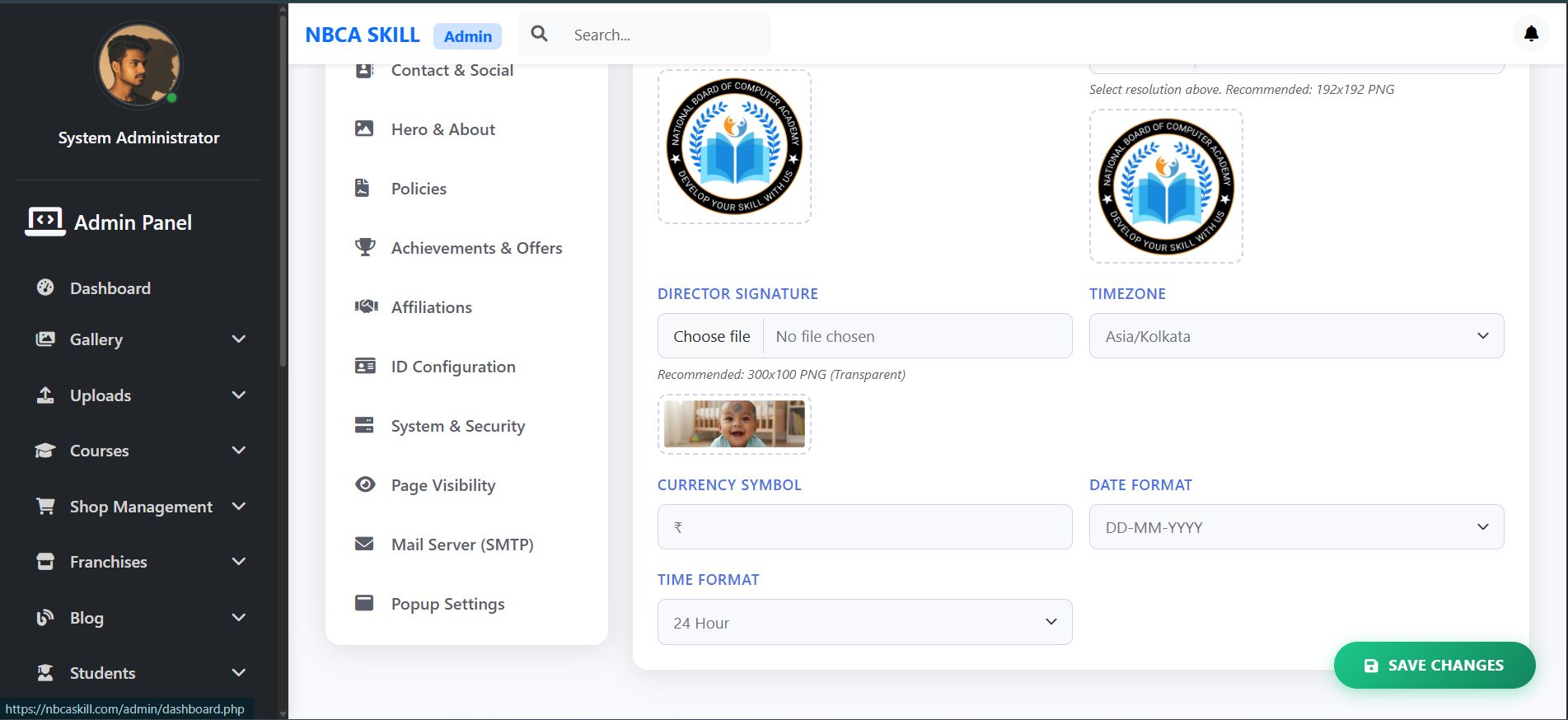
Task: Click the Page Visibility eye icon
Action: coord(365,484)
